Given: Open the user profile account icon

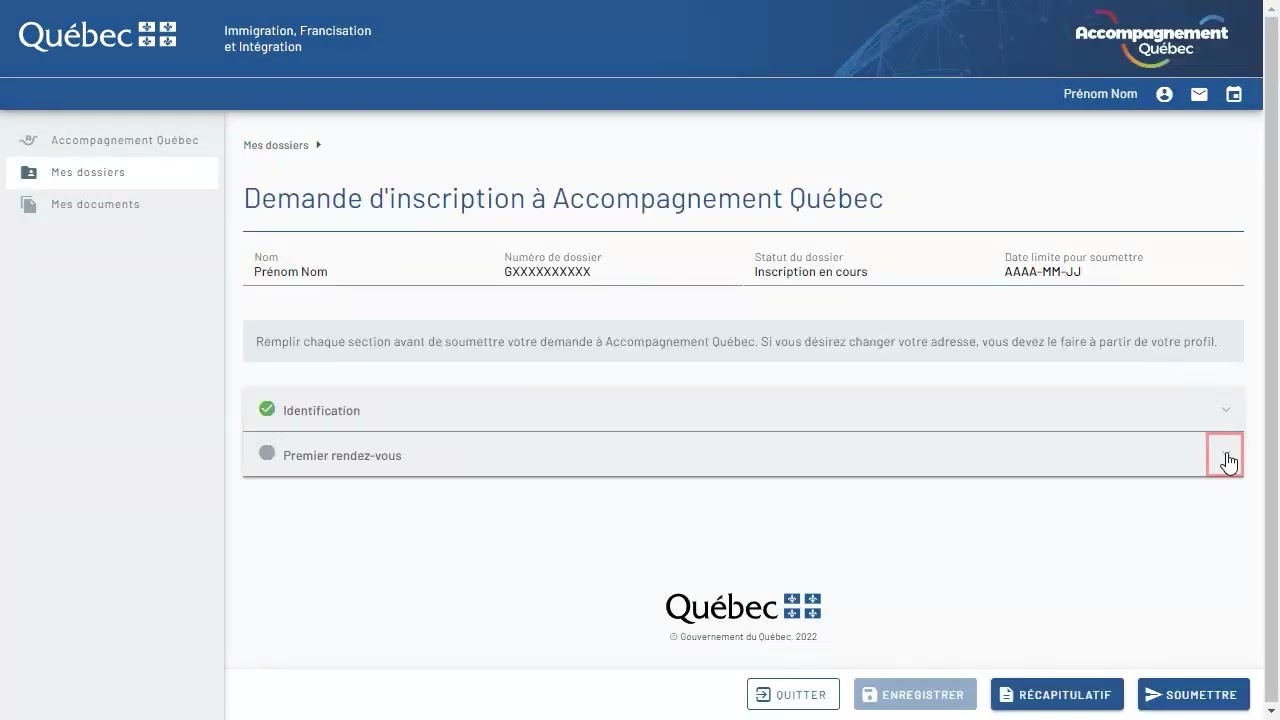Looking at the screenshot, I should pos(1164,94).
